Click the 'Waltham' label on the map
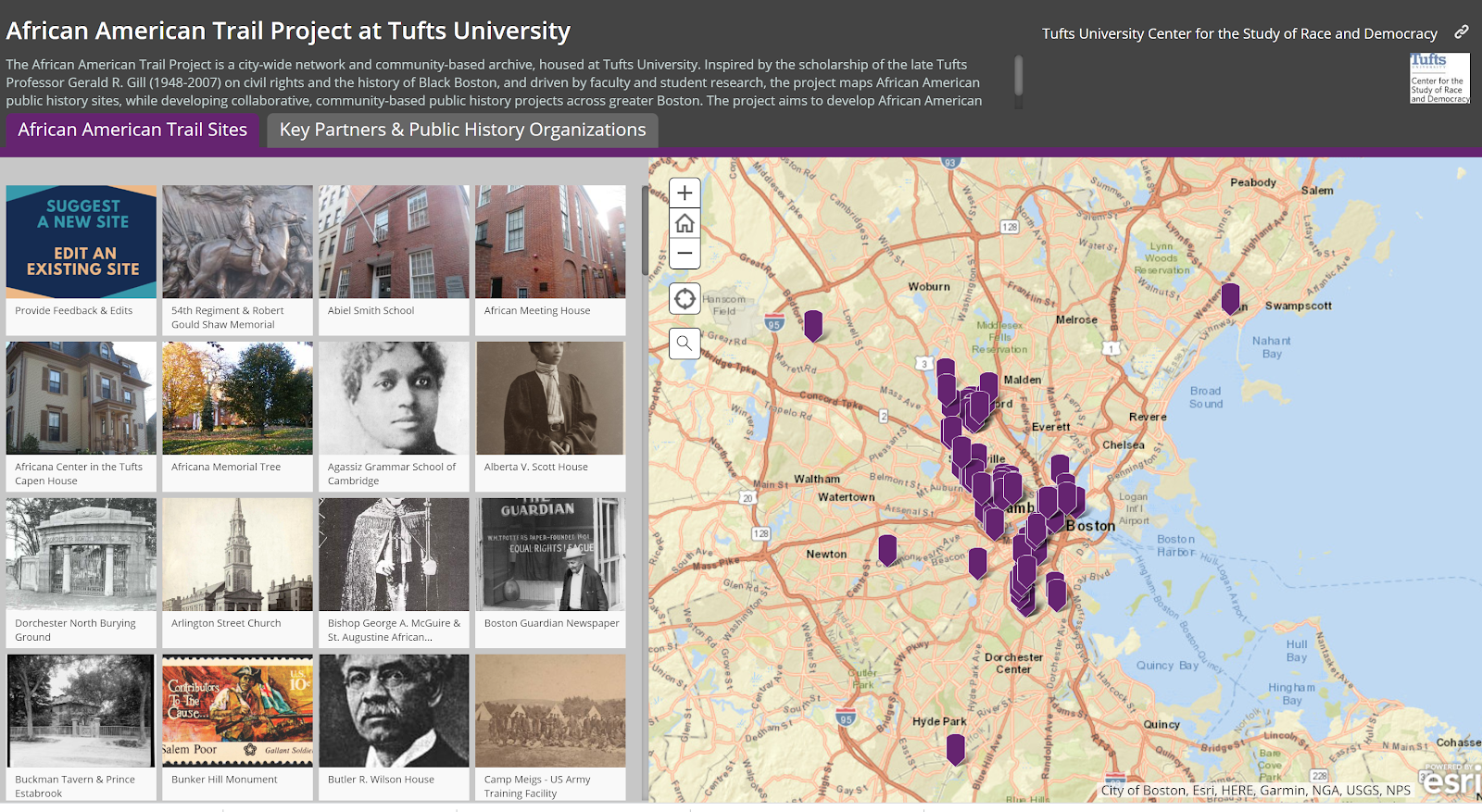 [x=817, y=479]
